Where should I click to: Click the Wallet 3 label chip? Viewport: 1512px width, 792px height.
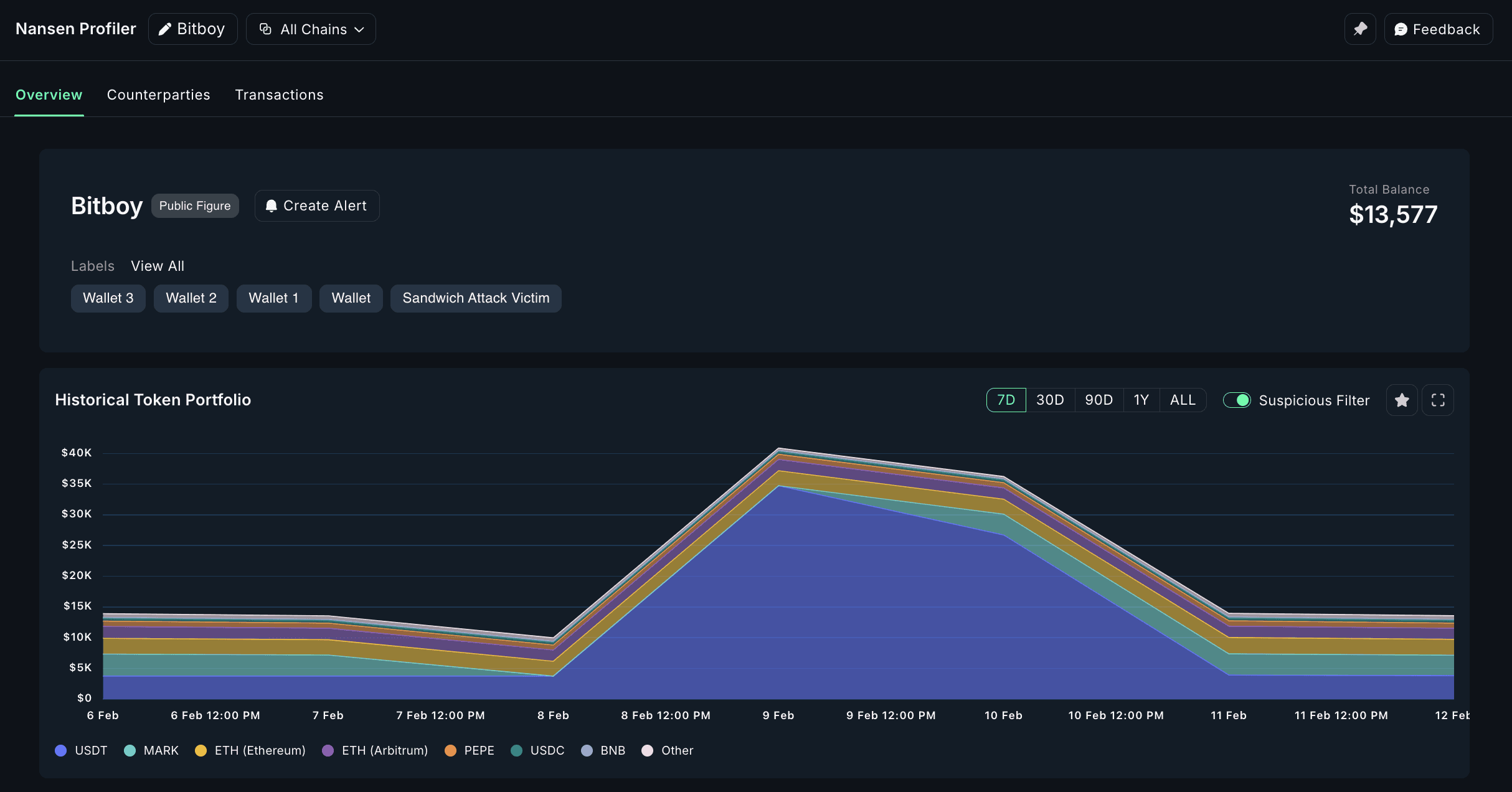click(x=108, y=298)
